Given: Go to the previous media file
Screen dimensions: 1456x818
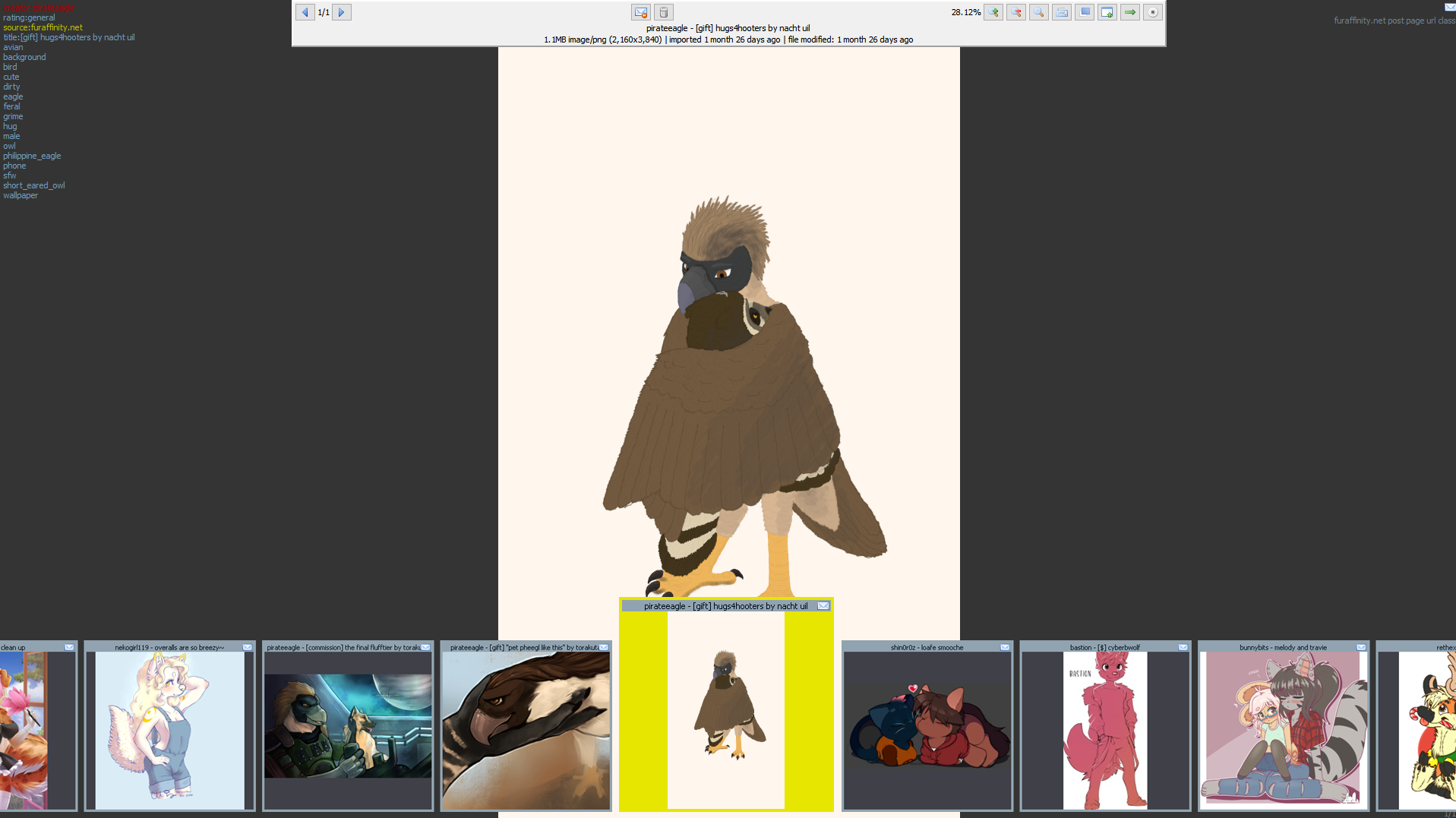Looking at the screenshot, I should [305, 12].
